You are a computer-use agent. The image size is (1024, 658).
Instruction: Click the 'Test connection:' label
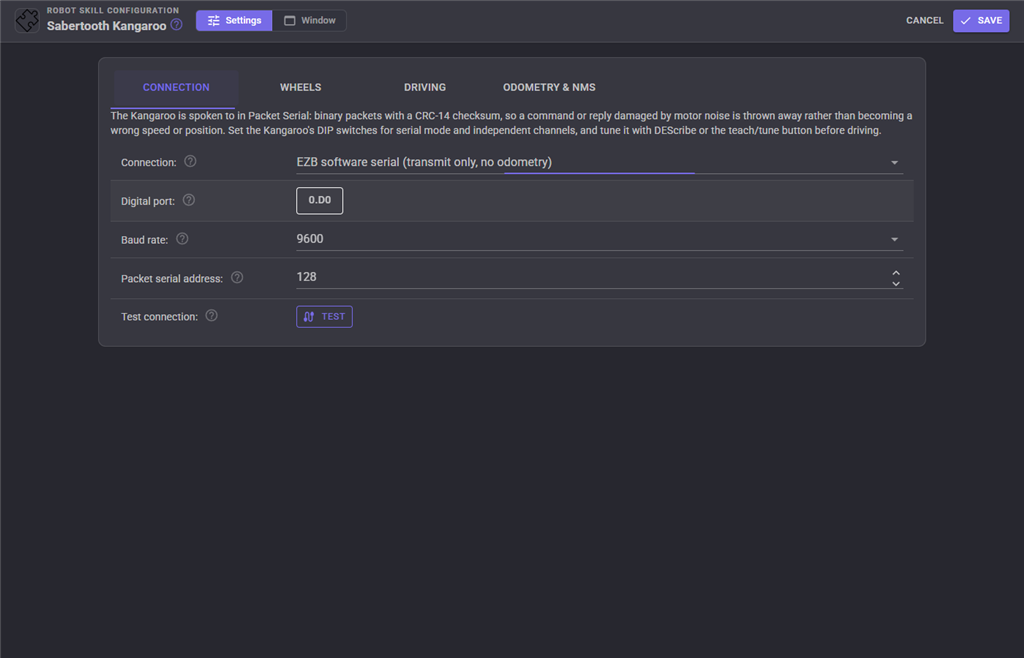(159, 317)
